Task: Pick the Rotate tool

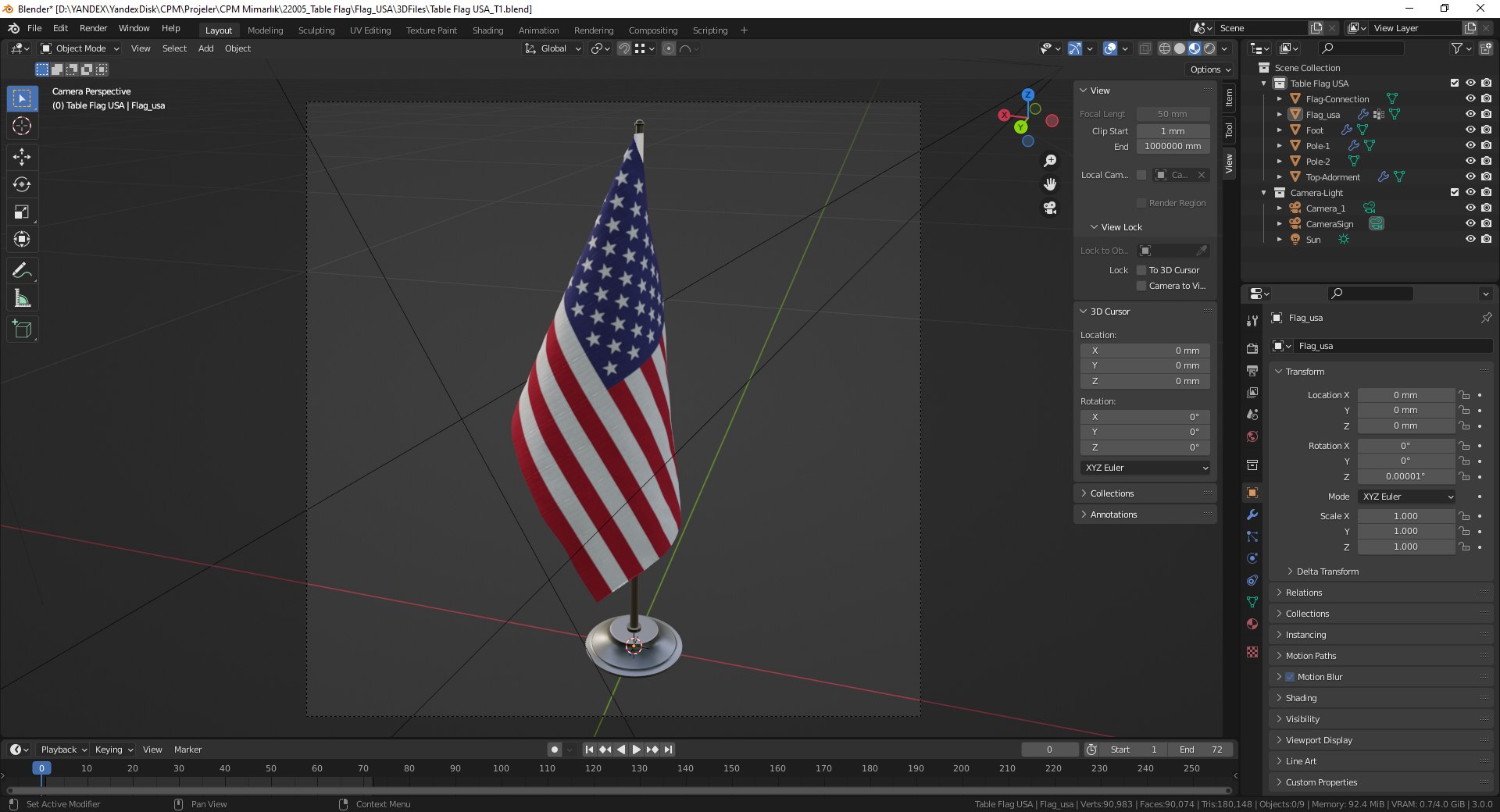Action: click(22, 184)
